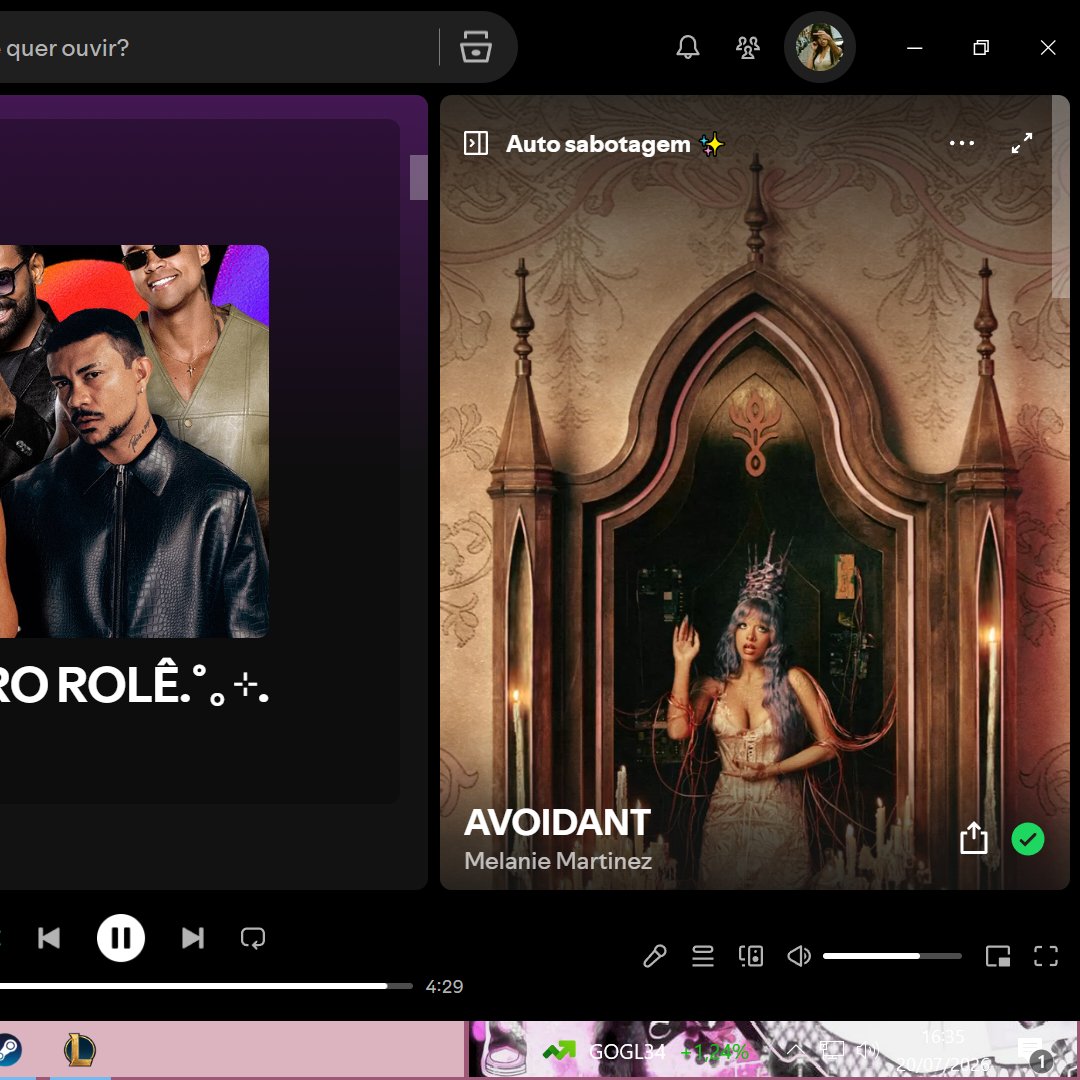Adjust the volume slider

pyautogui.click(x=892, y=956)
